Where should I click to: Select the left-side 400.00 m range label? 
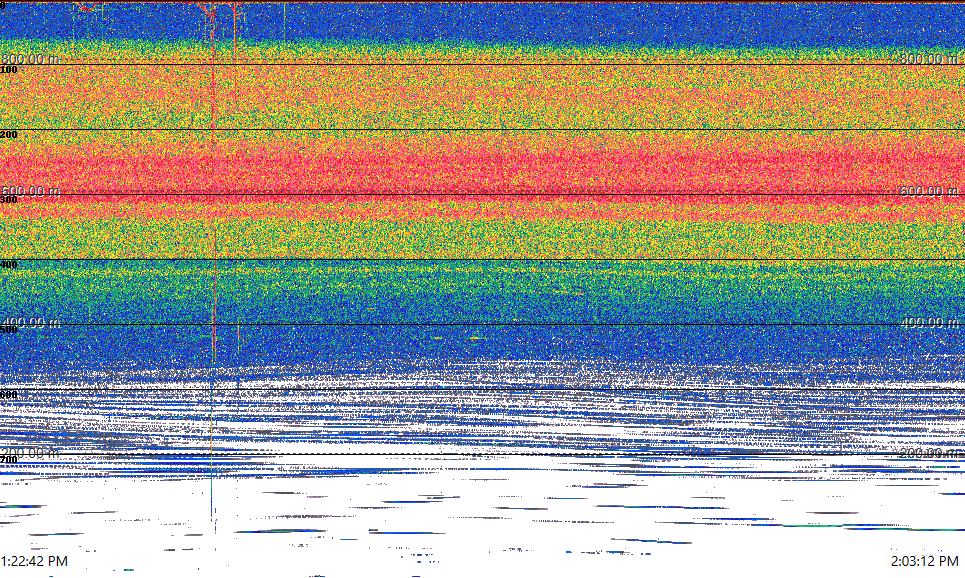(30, 322)
